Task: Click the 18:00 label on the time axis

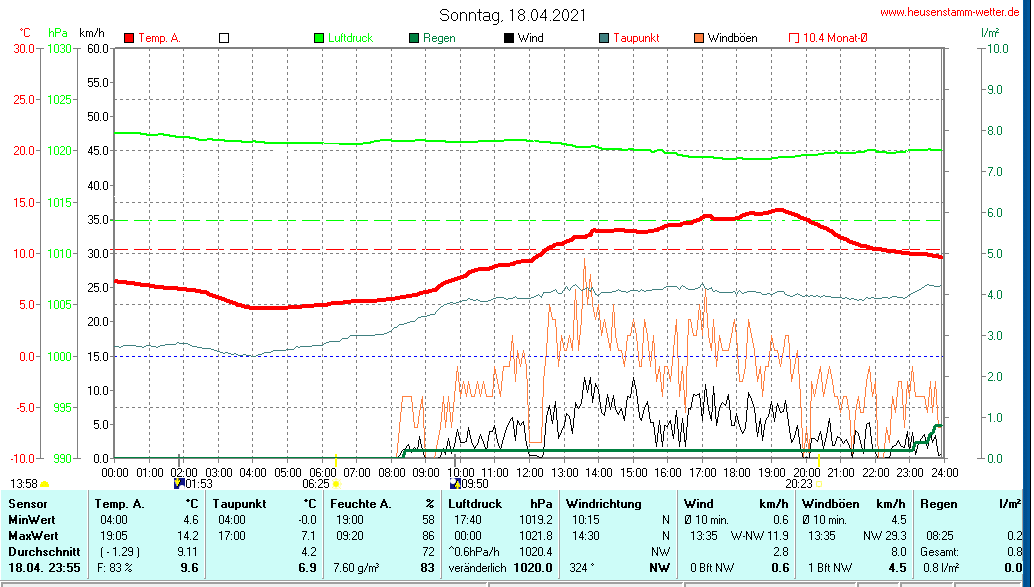Action: click(737, 473)
